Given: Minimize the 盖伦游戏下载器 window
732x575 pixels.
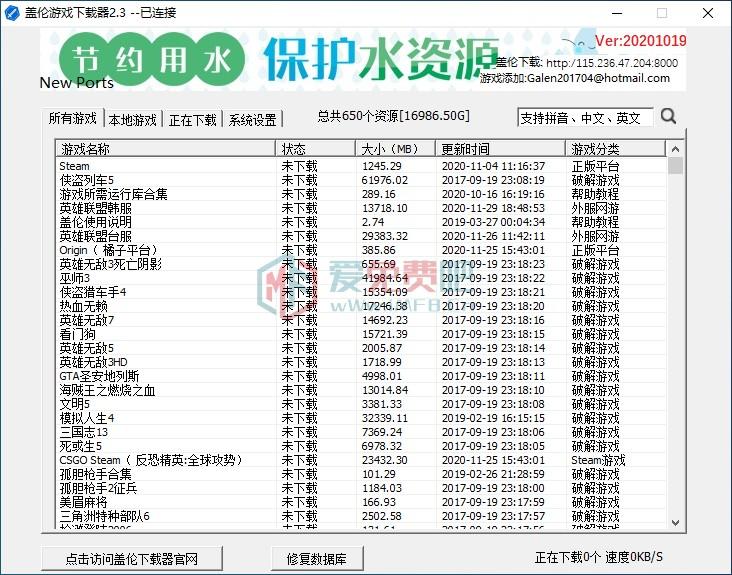Looking at the screenshot, I should point(617,13).
